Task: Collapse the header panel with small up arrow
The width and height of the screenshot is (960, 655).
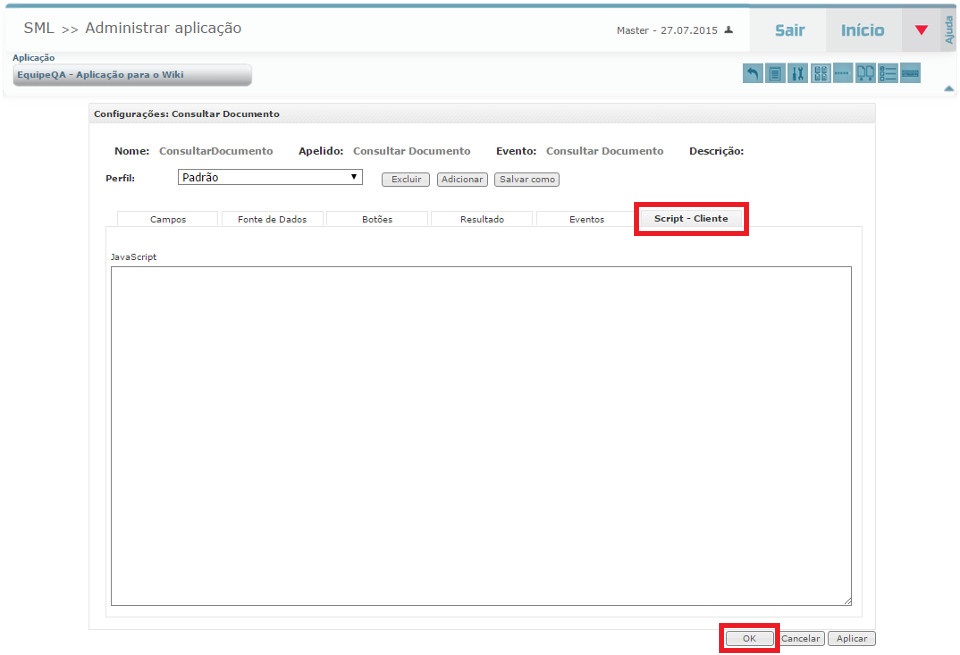Action: pyautogui.click(x=948, y=89)
